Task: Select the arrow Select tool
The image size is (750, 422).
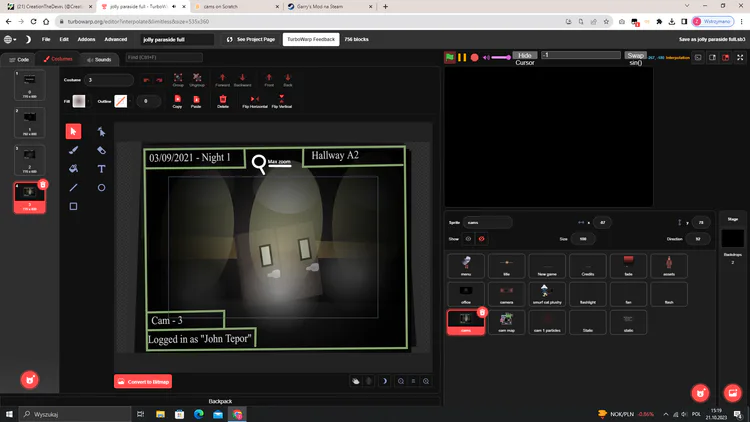Action: 73,131
